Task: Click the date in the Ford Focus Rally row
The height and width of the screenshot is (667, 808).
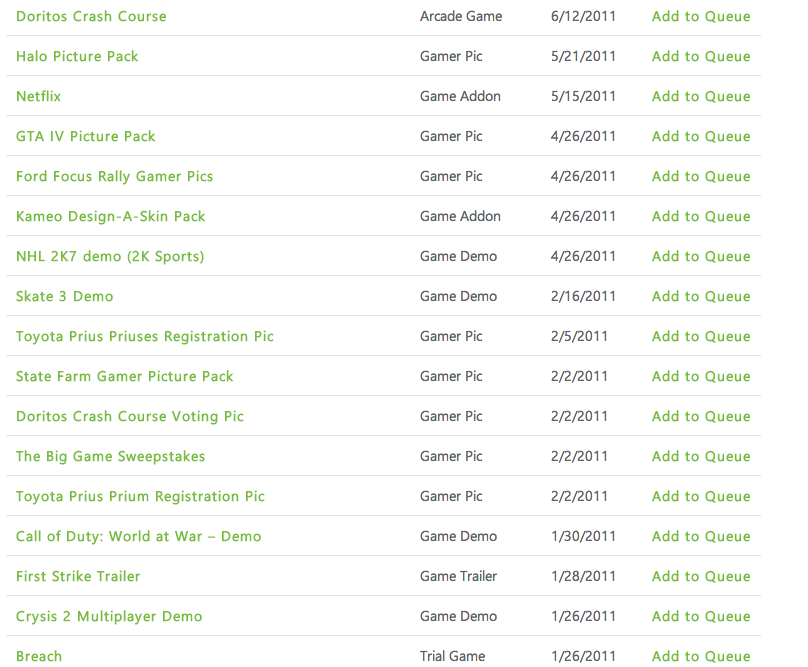Action: pos(583,176)
